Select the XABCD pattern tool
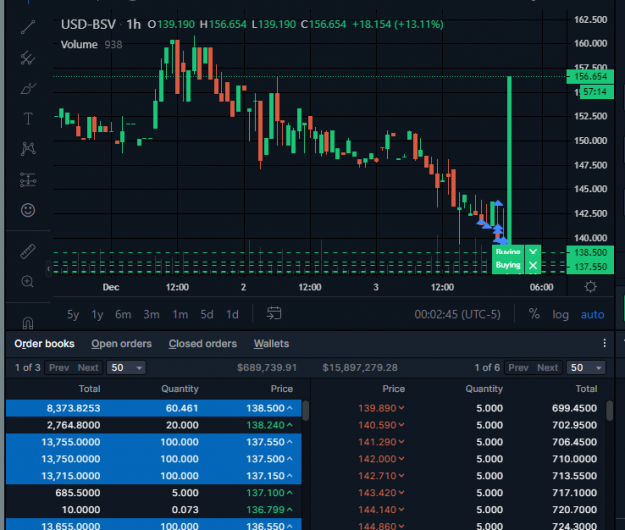Screen dimensions: 625x530 pos(28,149)
